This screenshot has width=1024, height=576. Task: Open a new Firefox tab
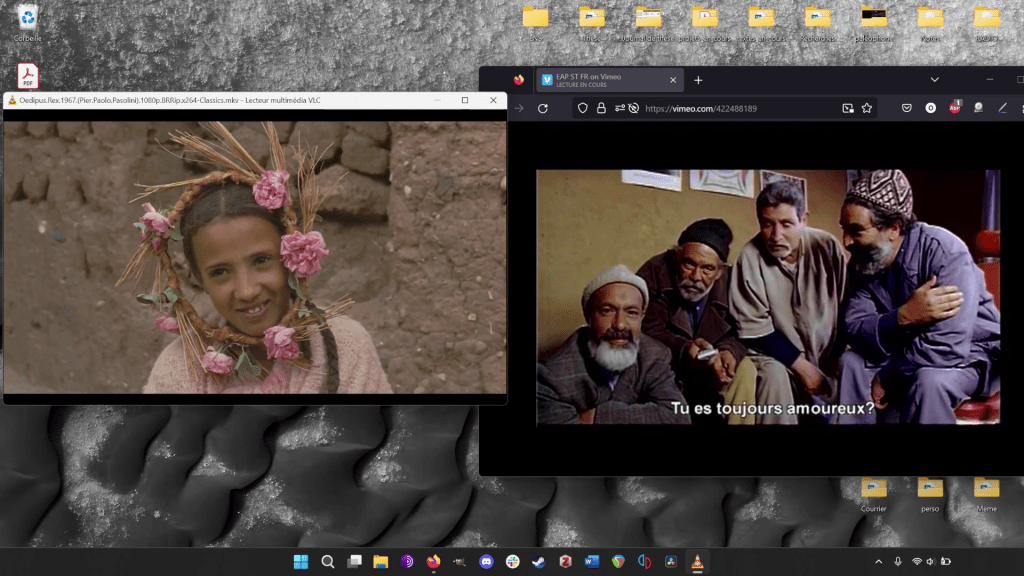point(698,80)
